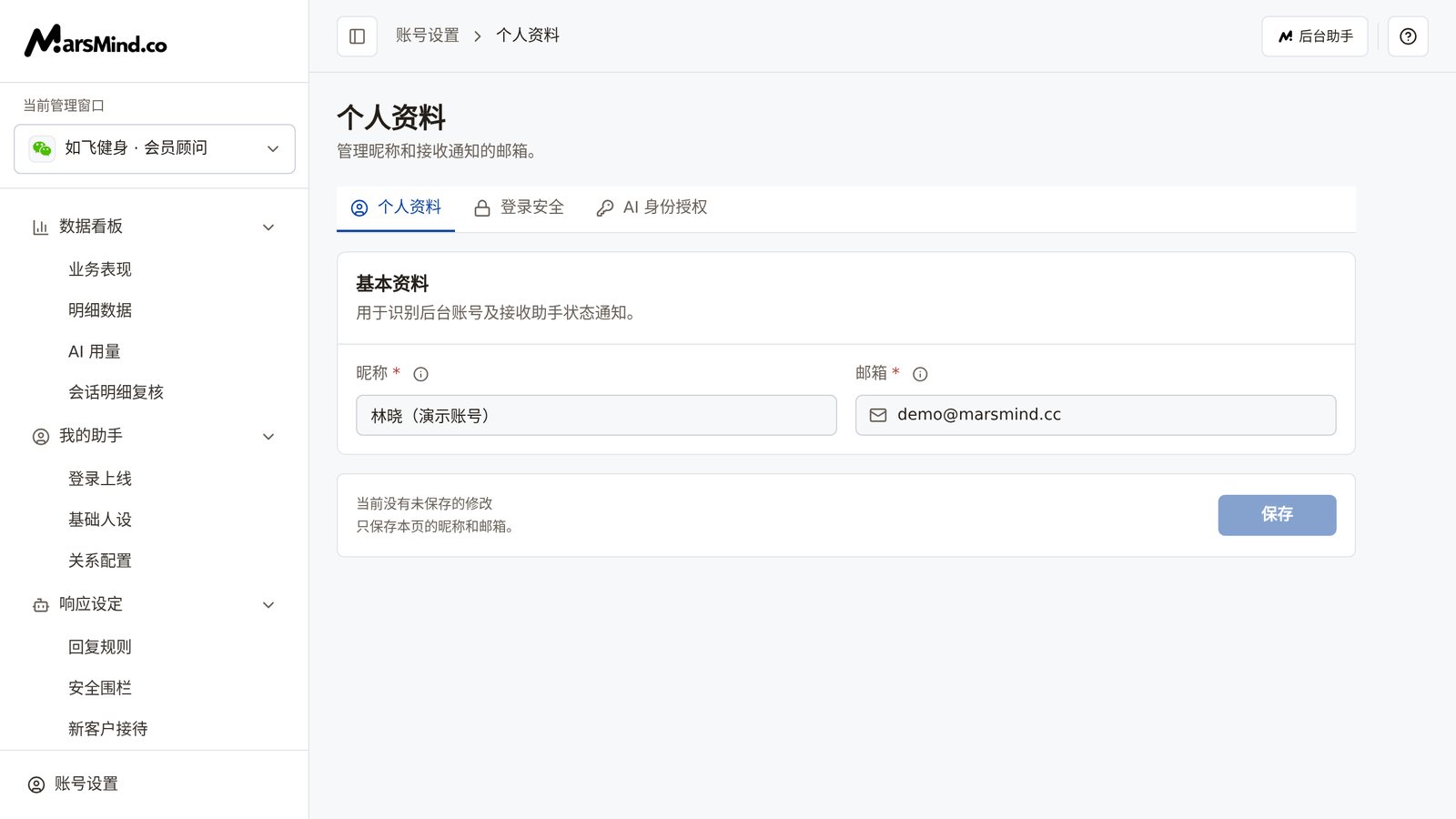Click the WeChat icon in window selector
Viewport: 1456px width, 819px height.
click(x=42, y=148)
